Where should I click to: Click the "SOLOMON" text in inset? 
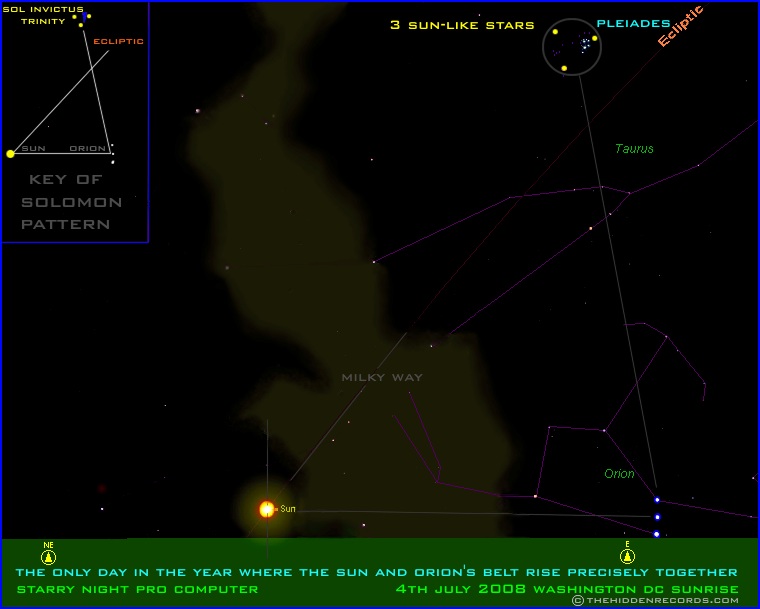tap(71, 202)
